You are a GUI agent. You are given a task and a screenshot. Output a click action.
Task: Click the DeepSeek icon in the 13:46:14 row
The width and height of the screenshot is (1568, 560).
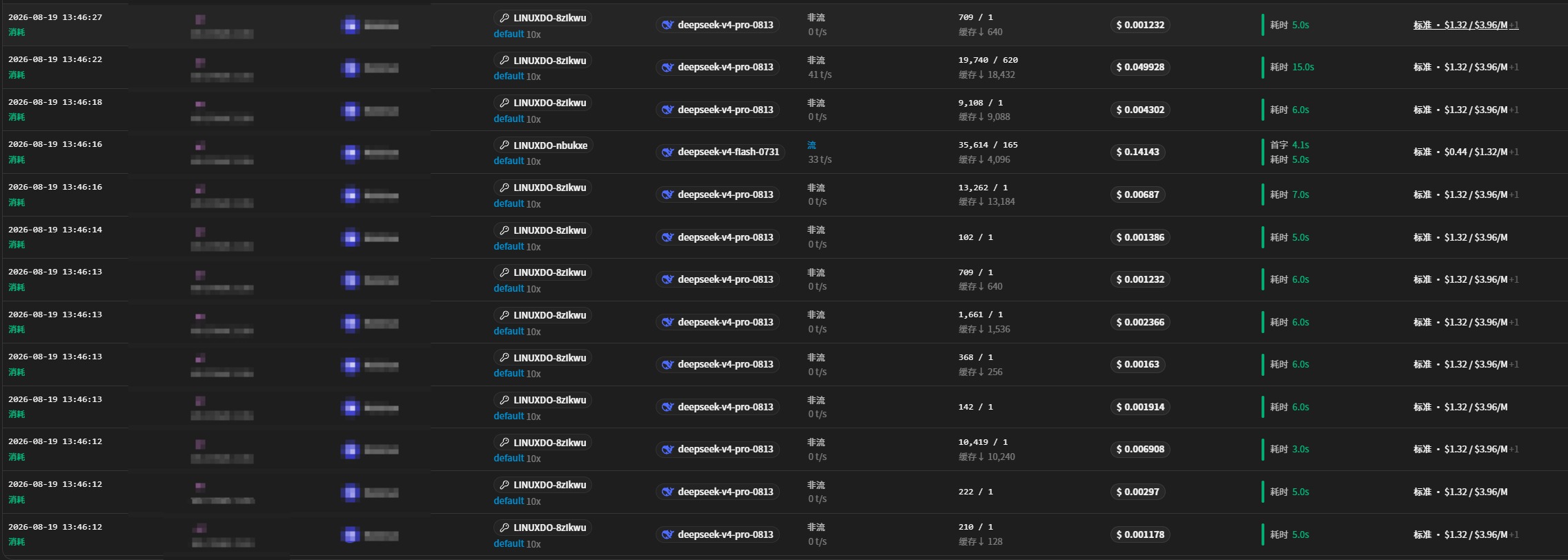point(667,237)
